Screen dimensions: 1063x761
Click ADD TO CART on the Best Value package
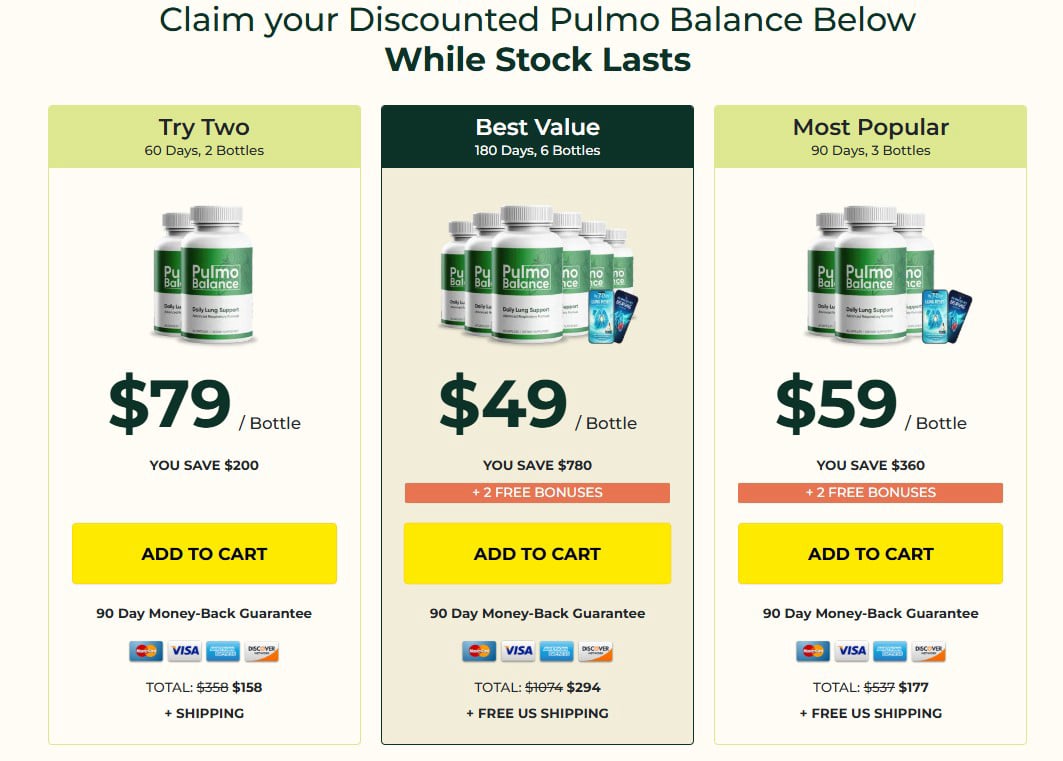(x=537, y=553)
